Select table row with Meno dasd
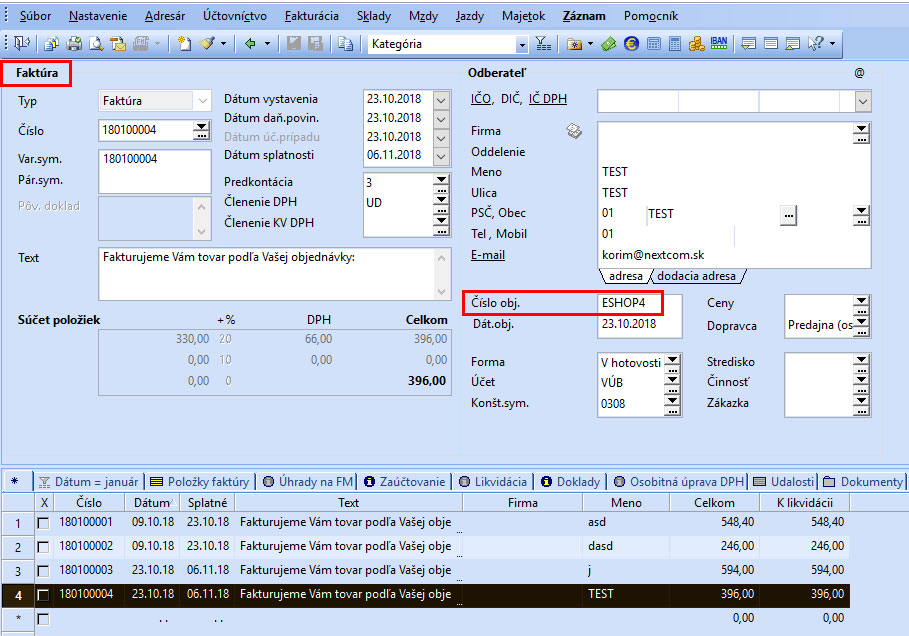The width and height of the screenshot is (909, 636). 426,547
